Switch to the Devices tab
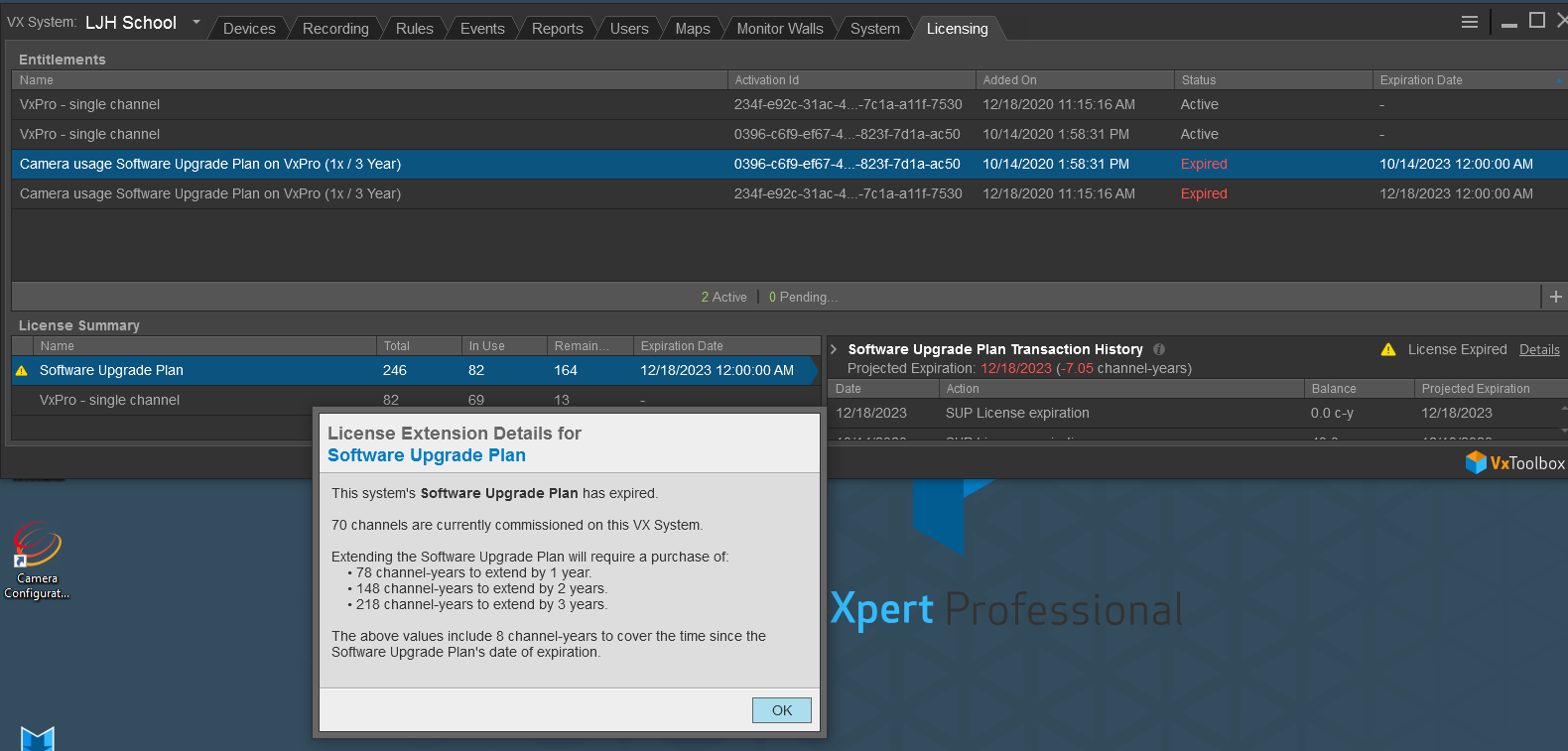 [x=249, y=29]
